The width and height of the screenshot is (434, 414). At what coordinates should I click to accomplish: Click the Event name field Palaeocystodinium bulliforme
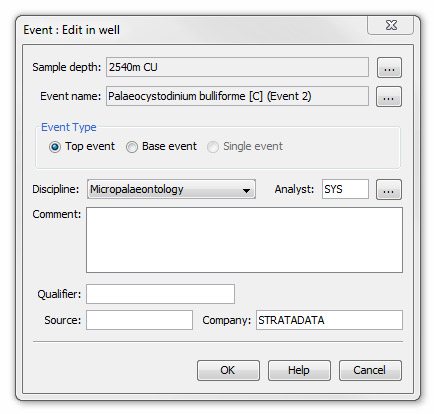[x=237, y=96]
